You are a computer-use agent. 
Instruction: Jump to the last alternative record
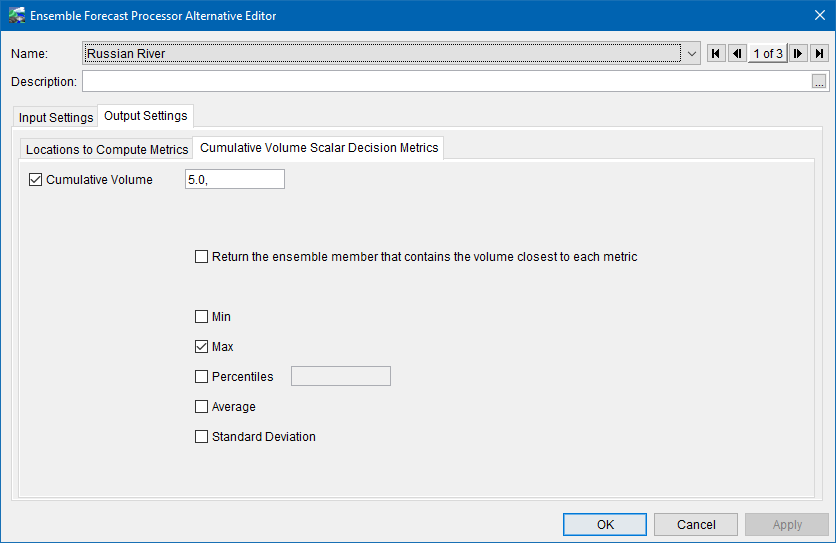819,53
